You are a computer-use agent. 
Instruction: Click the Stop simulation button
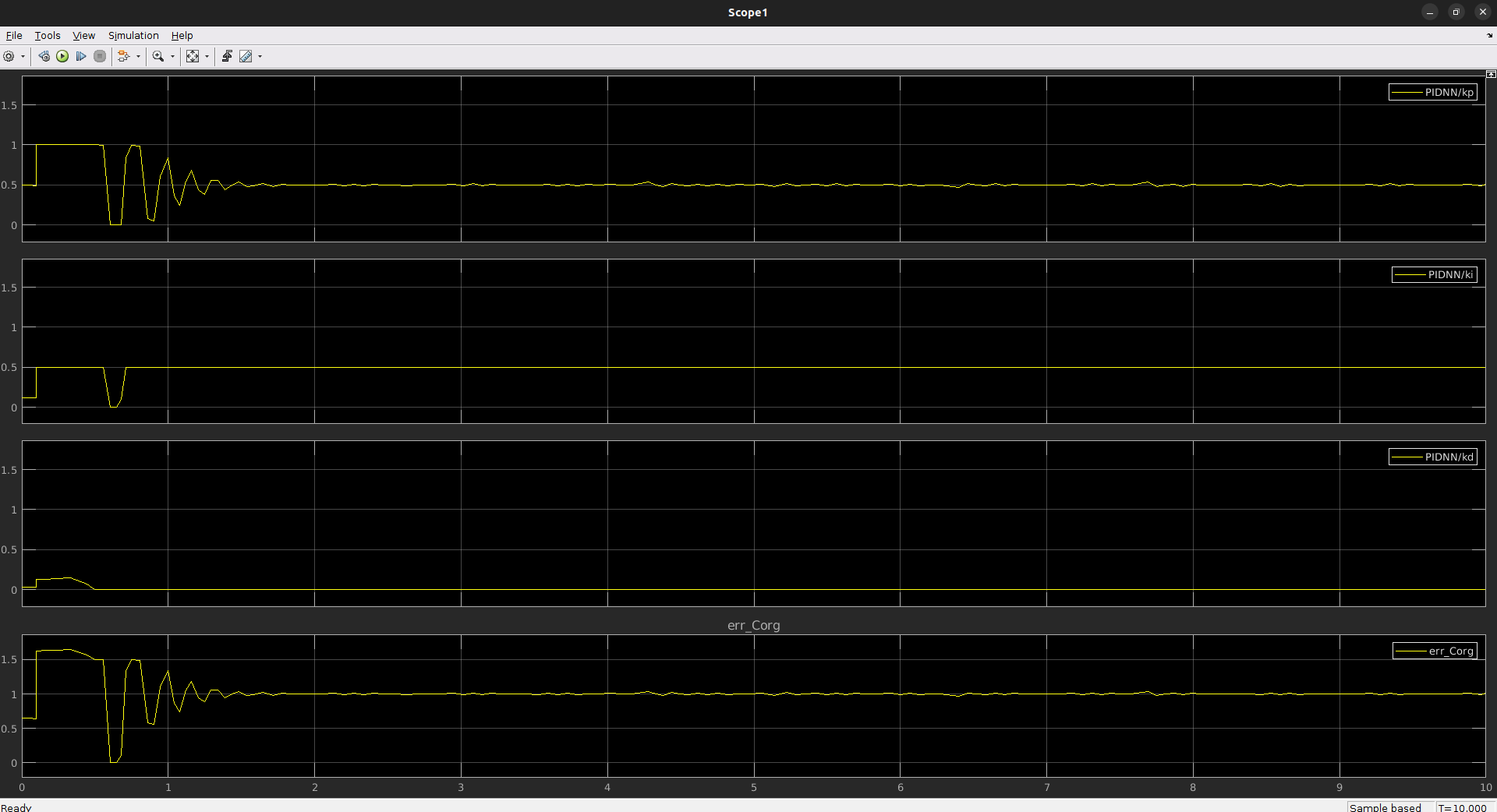pos(100,56)
